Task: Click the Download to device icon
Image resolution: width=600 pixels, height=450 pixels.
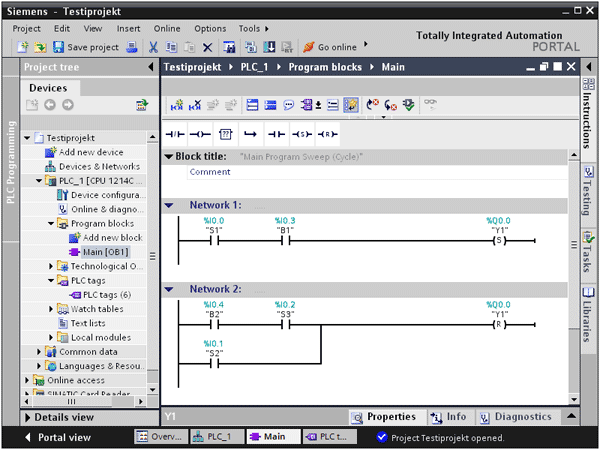Action: (x=269, y=47)
